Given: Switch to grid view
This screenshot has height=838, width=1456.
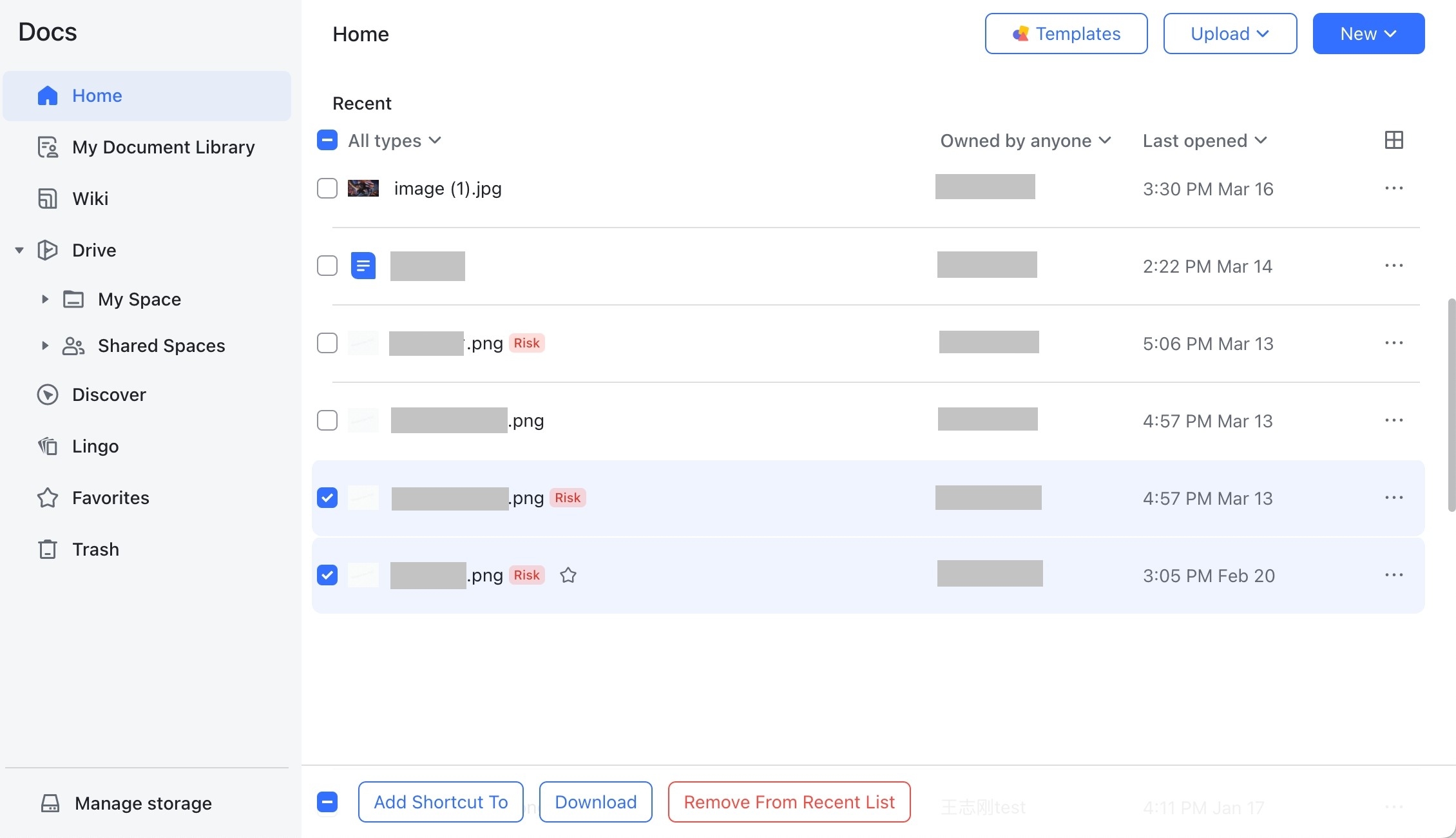Looking at the screenshot, I should [x=1394, y=140].
